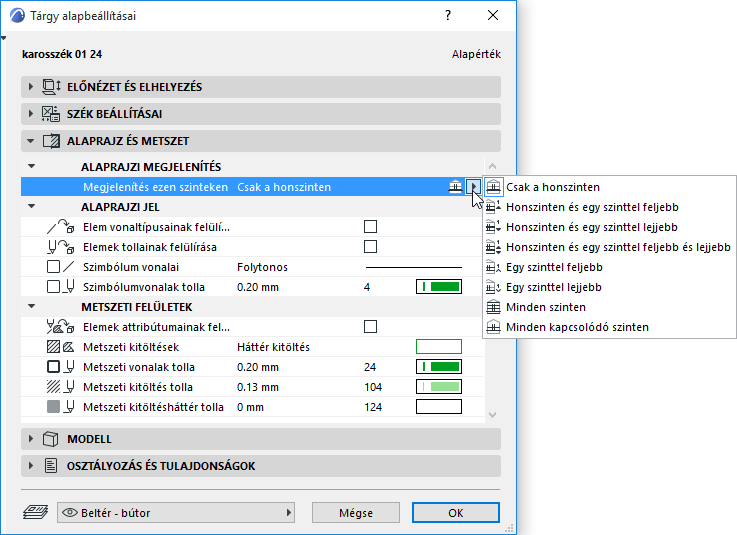The height and width of the screenshot is (535, 737).
Task: Expand the Modell panel
Action: 31,439
